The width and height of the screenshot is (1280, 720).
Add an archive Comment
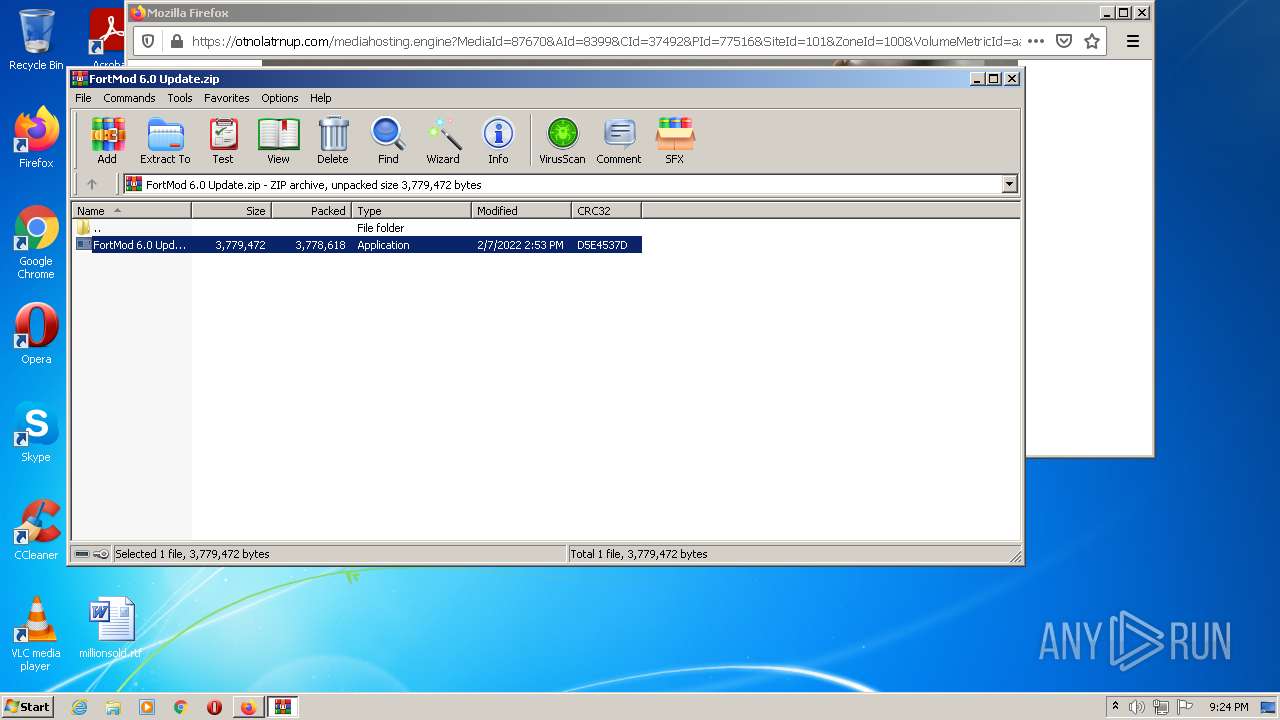pyautogui.click(x=619, y=140)
